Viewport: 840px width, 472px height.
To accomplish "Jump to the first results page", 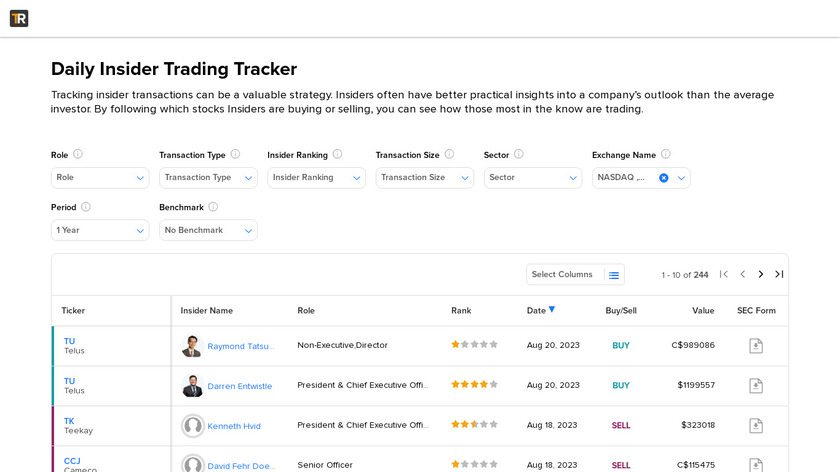I will 724,274.
